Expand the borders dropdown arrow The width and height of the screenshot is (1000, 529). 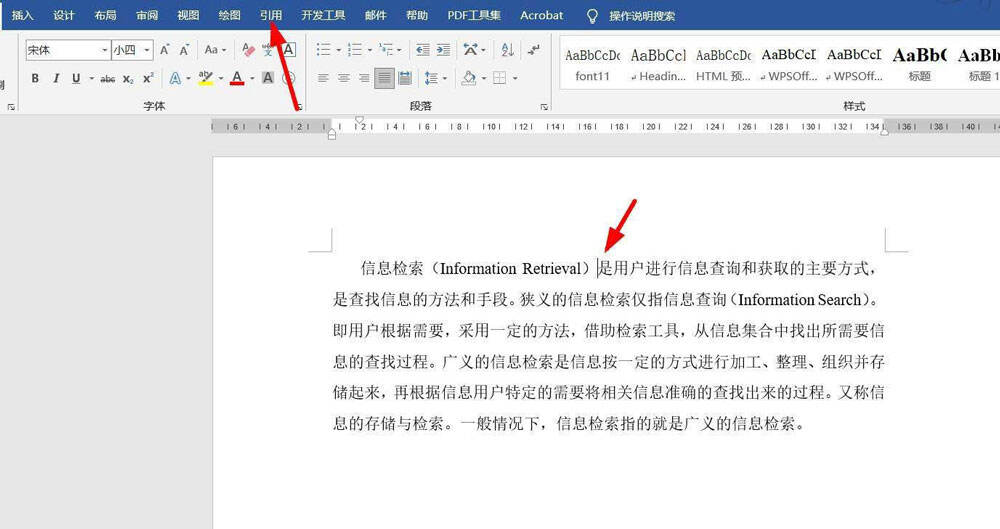(x=515, y=78)
